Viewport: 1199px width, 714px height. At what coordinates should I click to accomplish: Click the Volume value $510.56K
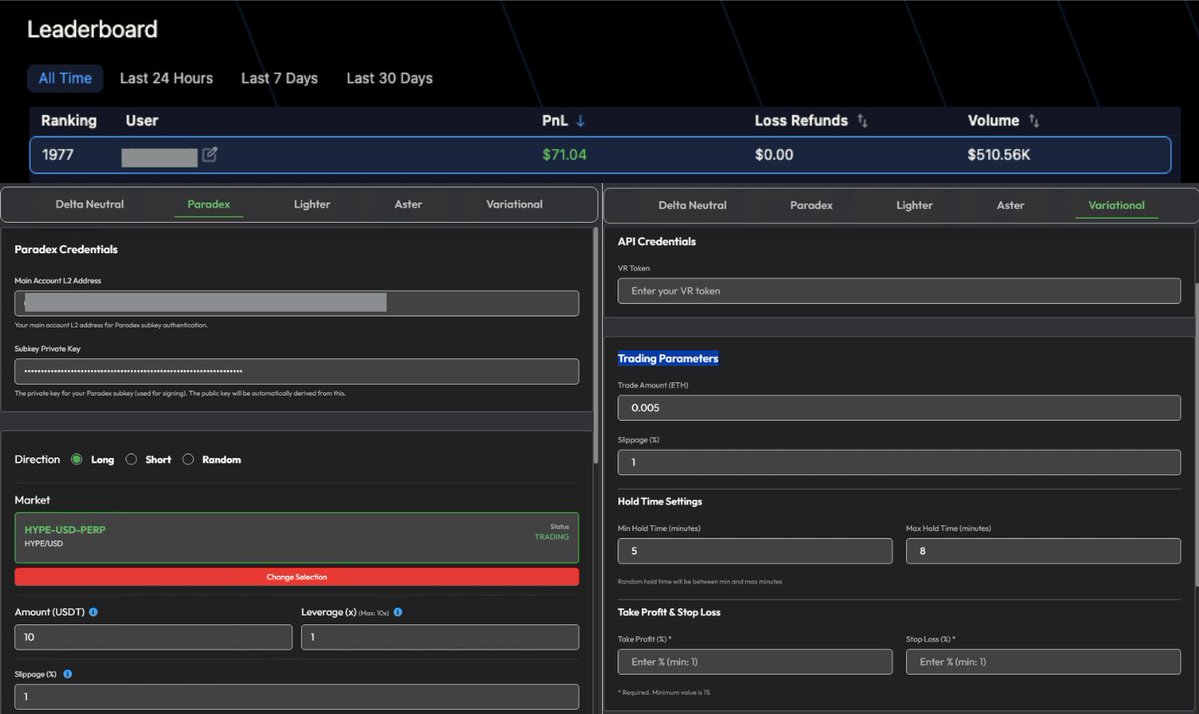coord(999,154)
